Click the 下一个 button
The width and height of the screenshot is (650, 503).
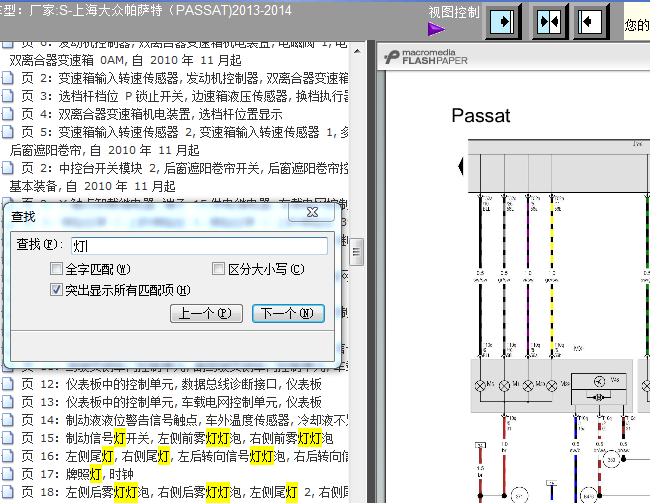click(x=288, y=313)
